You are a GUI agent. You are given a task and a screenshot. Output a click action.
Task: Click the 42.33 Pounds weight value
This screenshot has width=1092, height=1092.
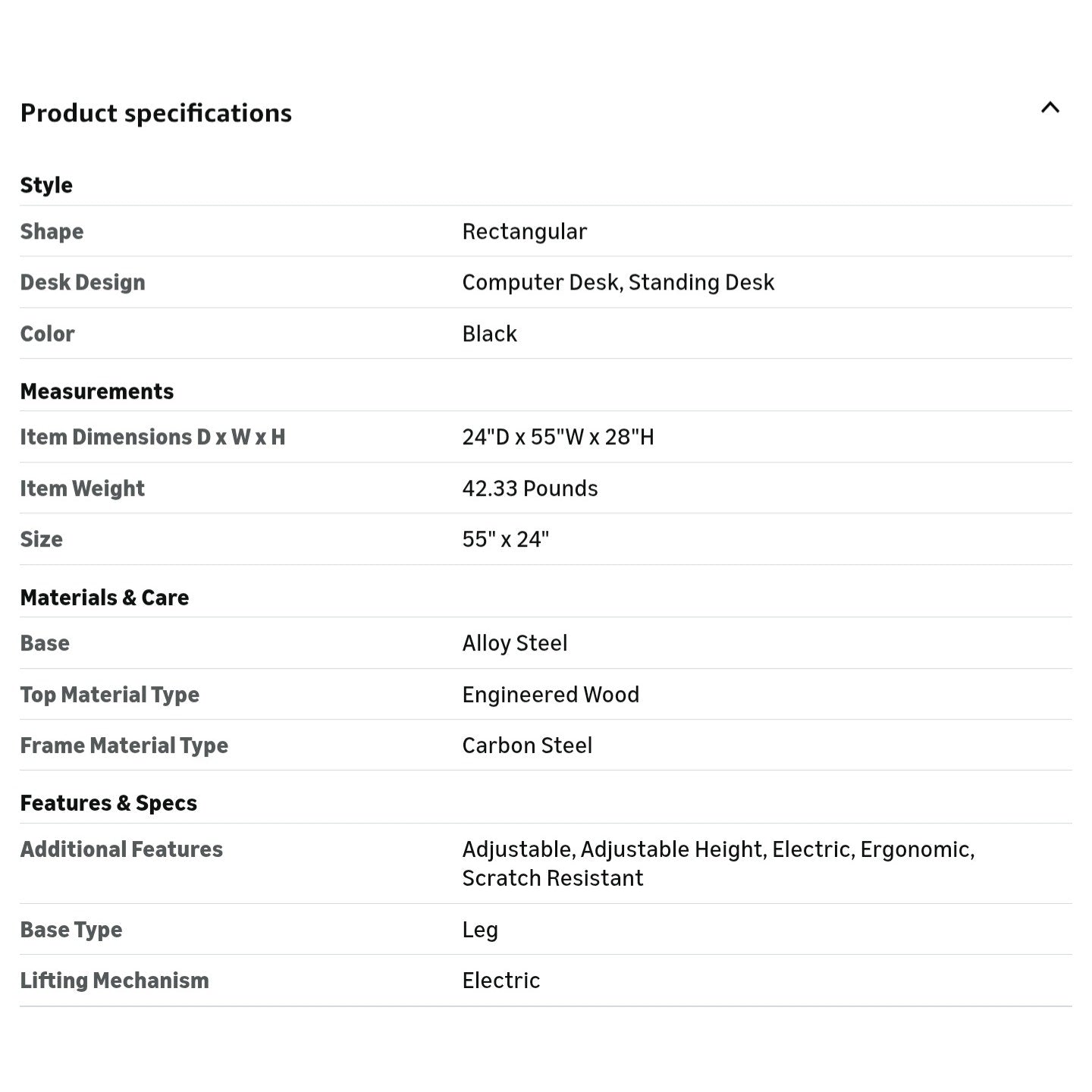tap(530, 488)
